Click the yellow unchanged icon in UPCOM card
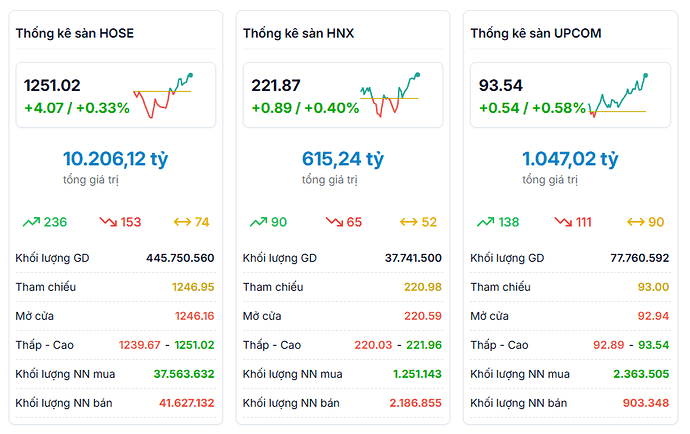This screenshot has width=690, height=434. (x=636, y=222)
